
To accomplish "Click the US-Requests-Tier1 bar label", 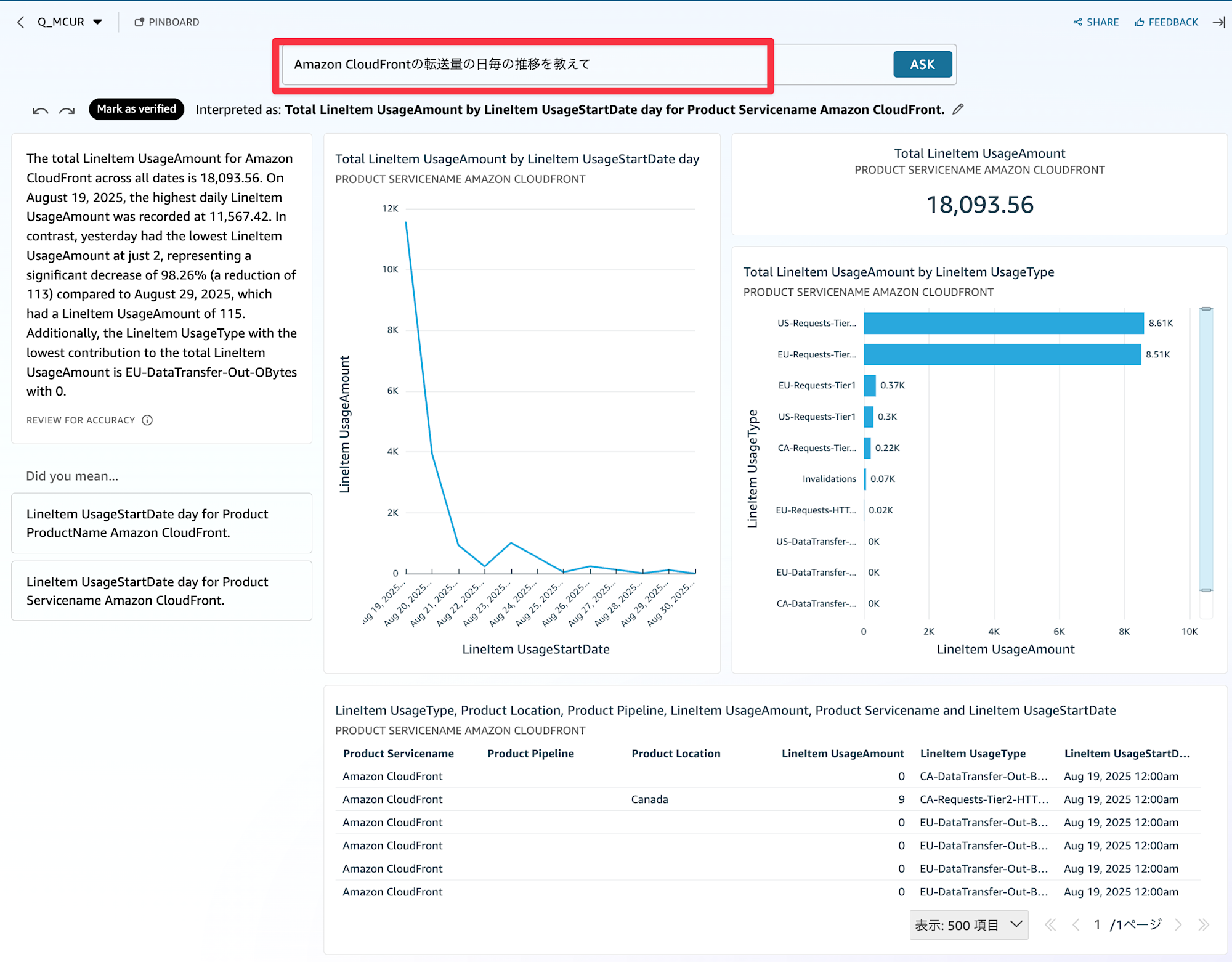I will click(817, 417).
